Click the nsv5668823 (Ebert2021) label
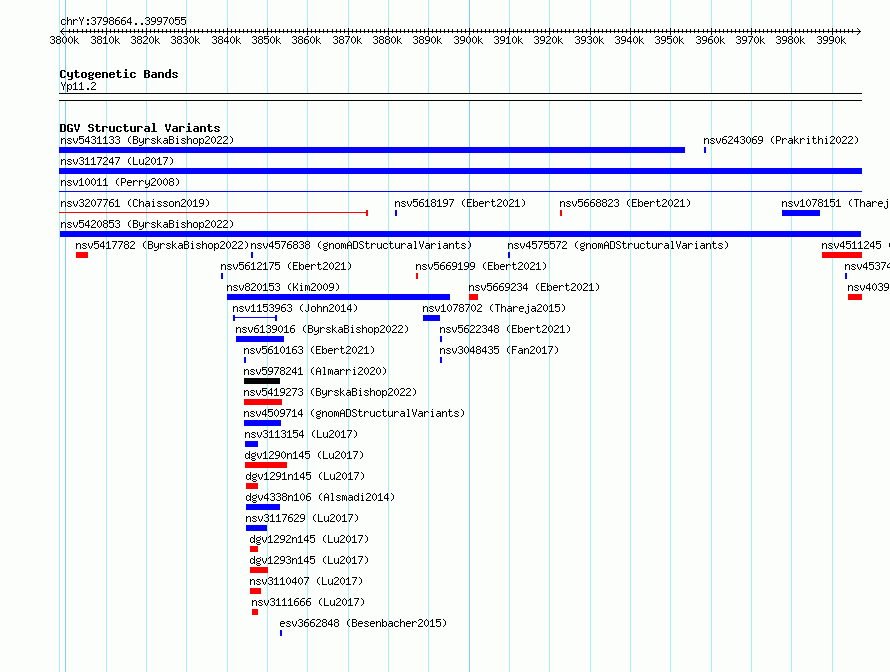The width and height of the screenshot is (890, 672). point(625,203)
